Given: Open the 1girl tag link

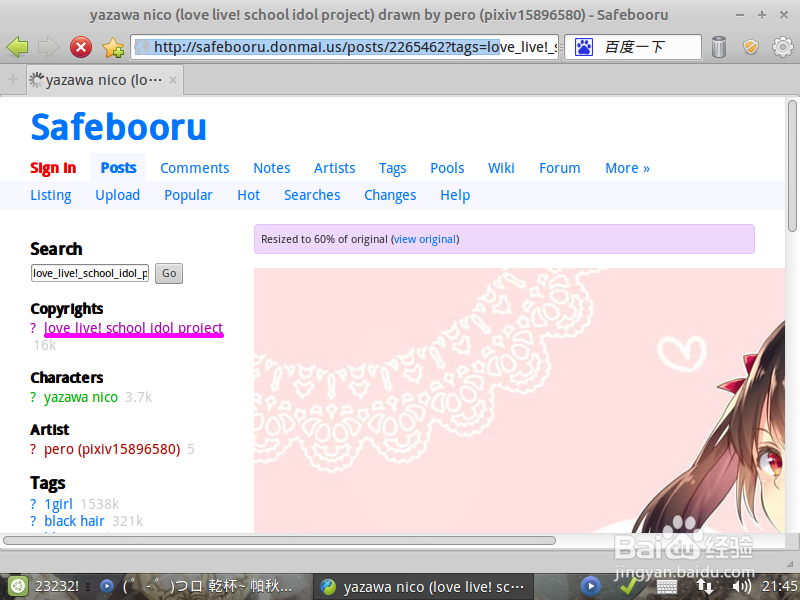Looking at the screenshot, I should point(59,504).
